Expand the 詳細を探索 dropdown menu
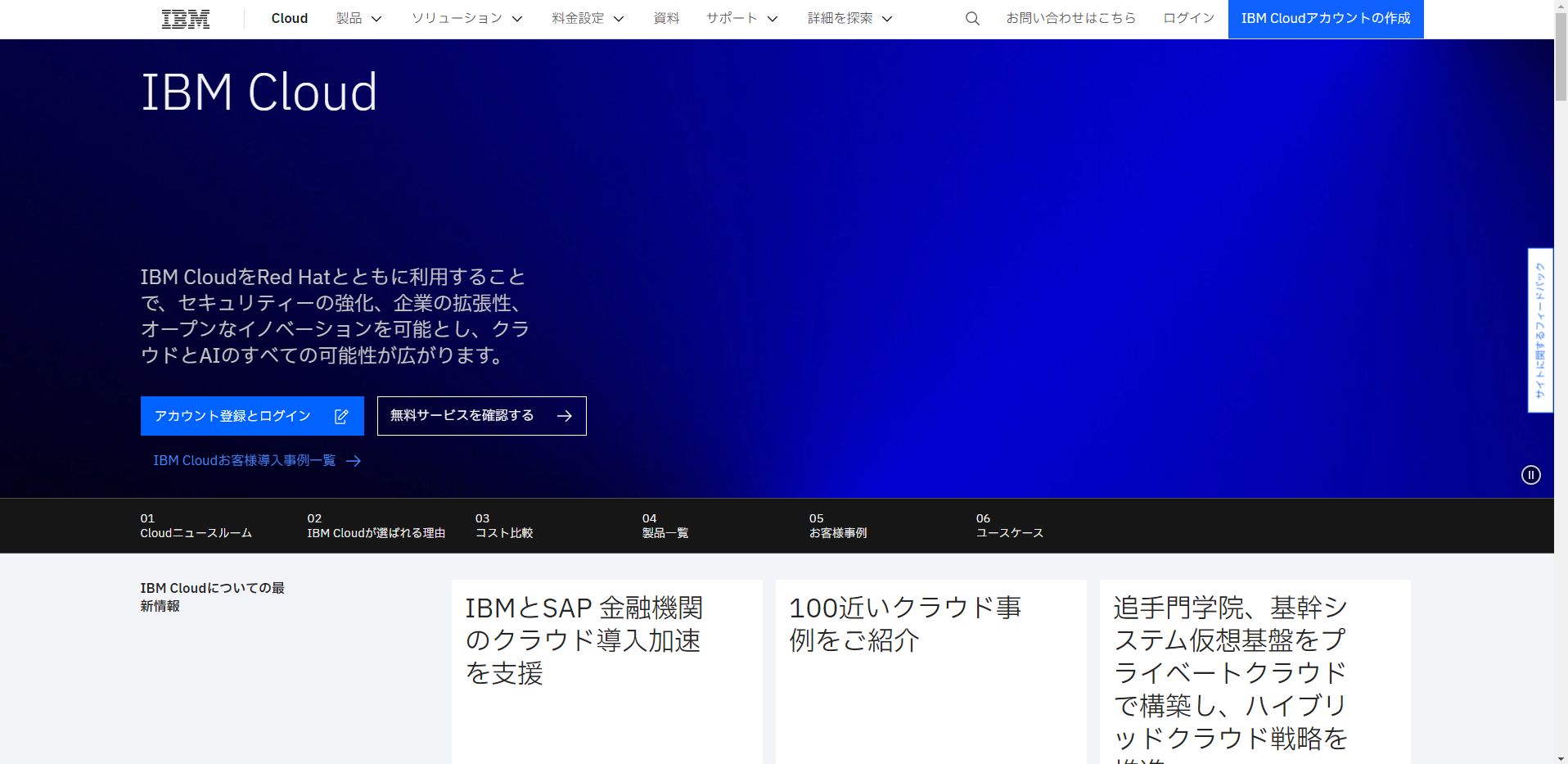 pos(850,19)
